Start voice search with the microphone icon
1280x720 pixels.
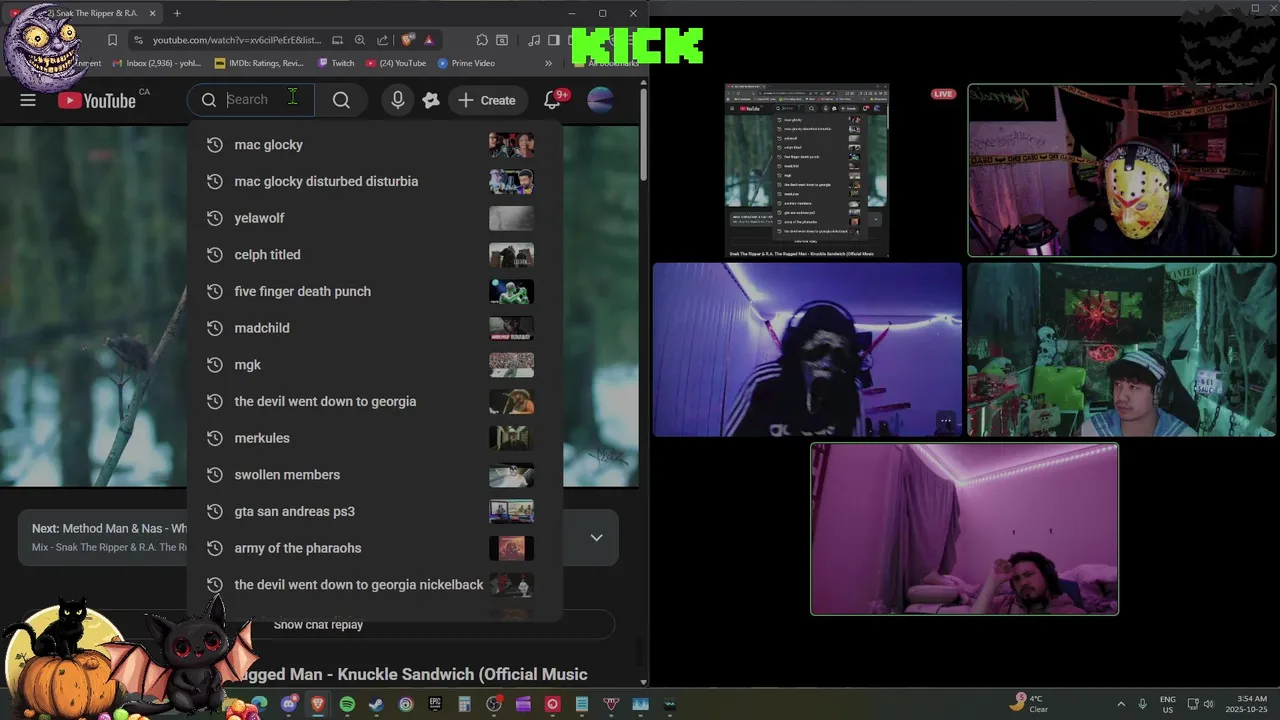398,100
